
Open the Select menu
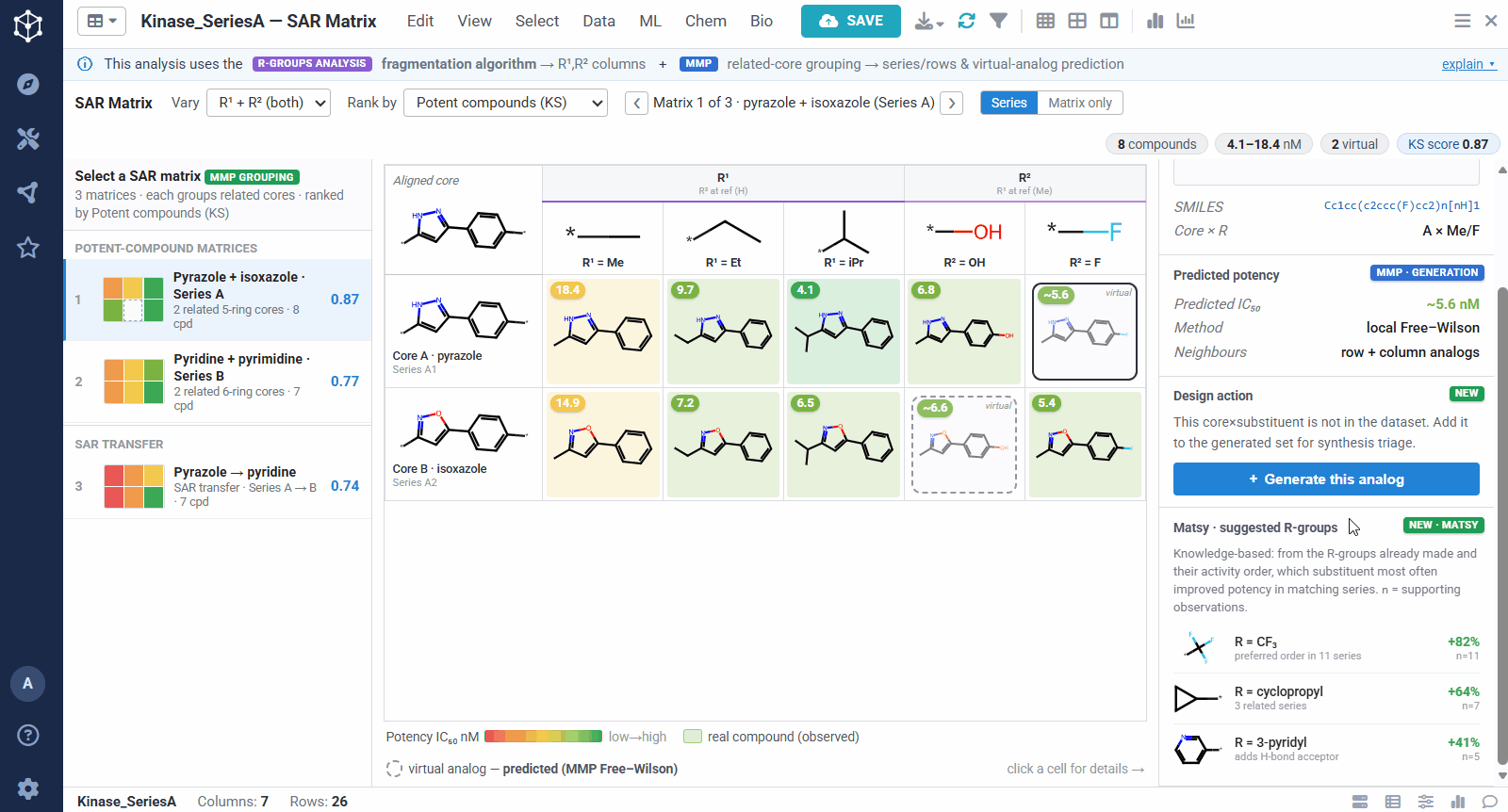[537, 21]
